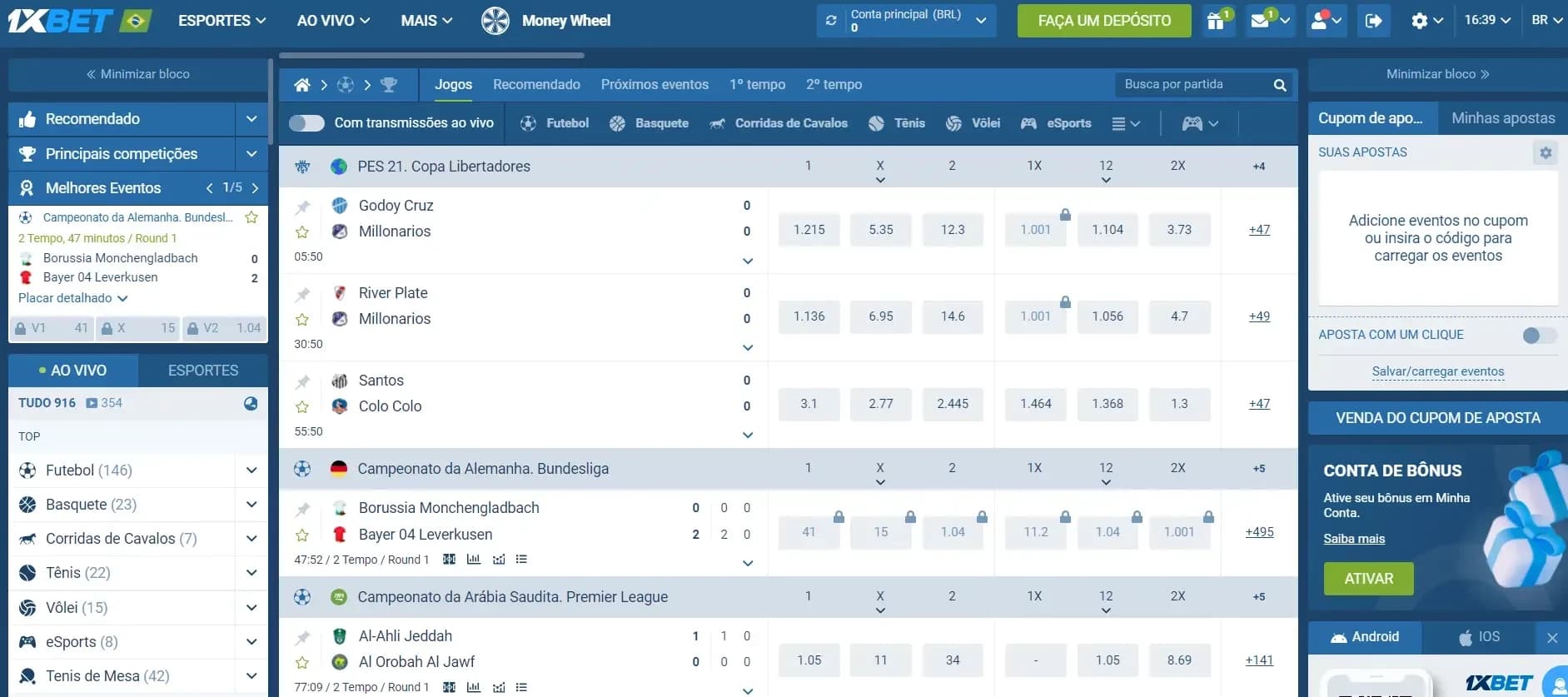The width and height of the screenshot is (1568, 697).
Task: Filter by Vôlei sport
Action: point(973,123)
